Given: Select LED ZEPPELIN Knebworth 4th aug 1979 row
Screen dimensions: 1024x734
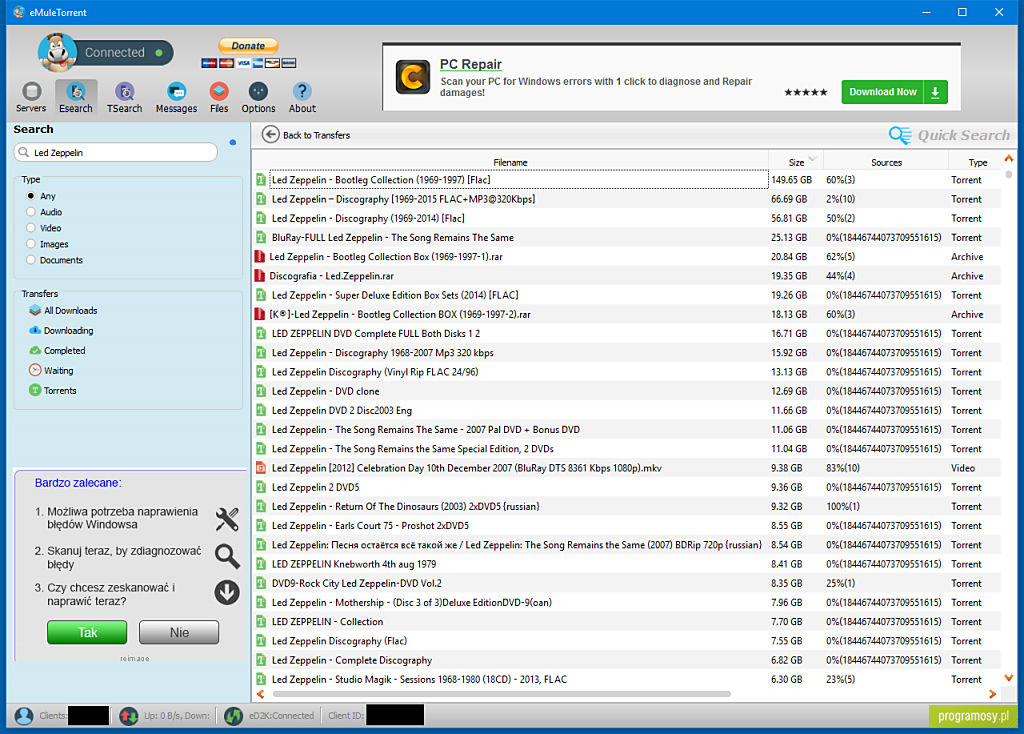Looking at the screenshot, I should (627, 564).
